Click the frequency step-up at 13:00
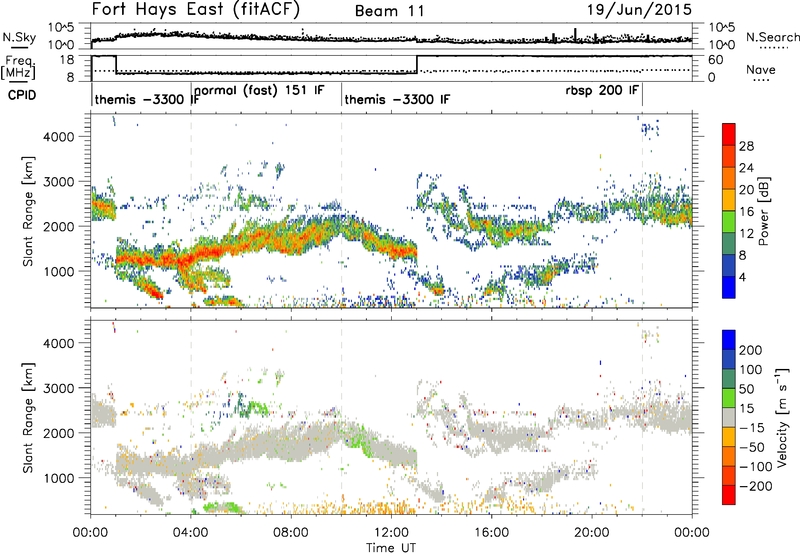This screenshot has width=800, height=554. (417, 64)
